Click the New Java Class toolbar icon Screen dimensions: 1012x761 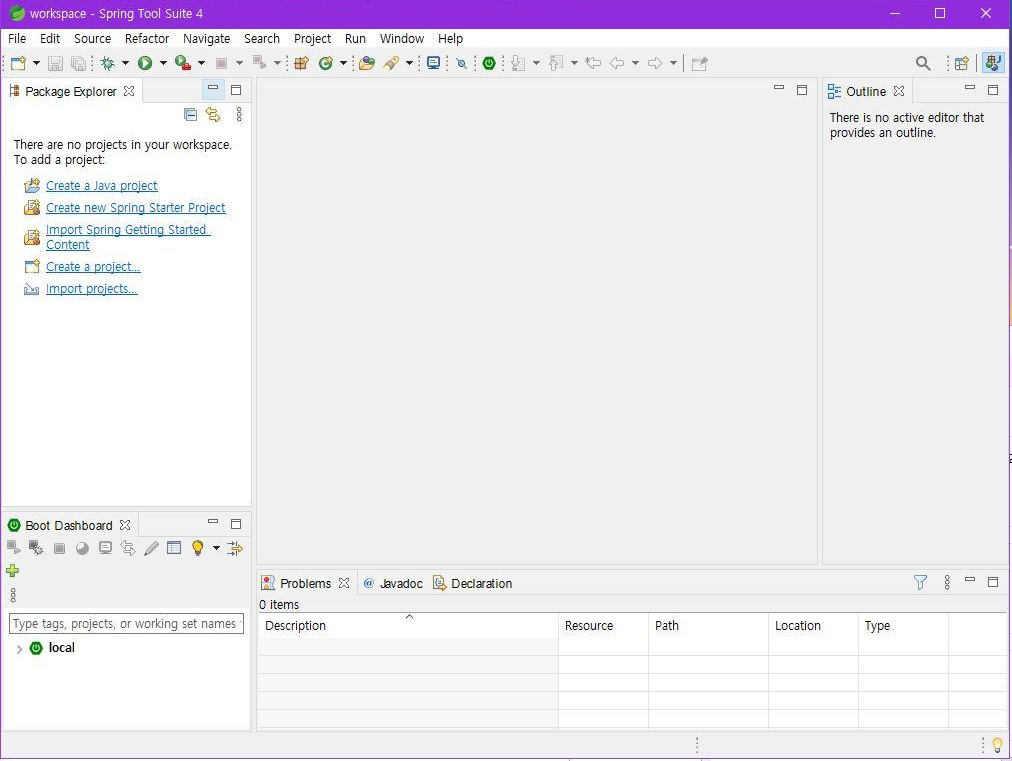click(x=326, y=63)
